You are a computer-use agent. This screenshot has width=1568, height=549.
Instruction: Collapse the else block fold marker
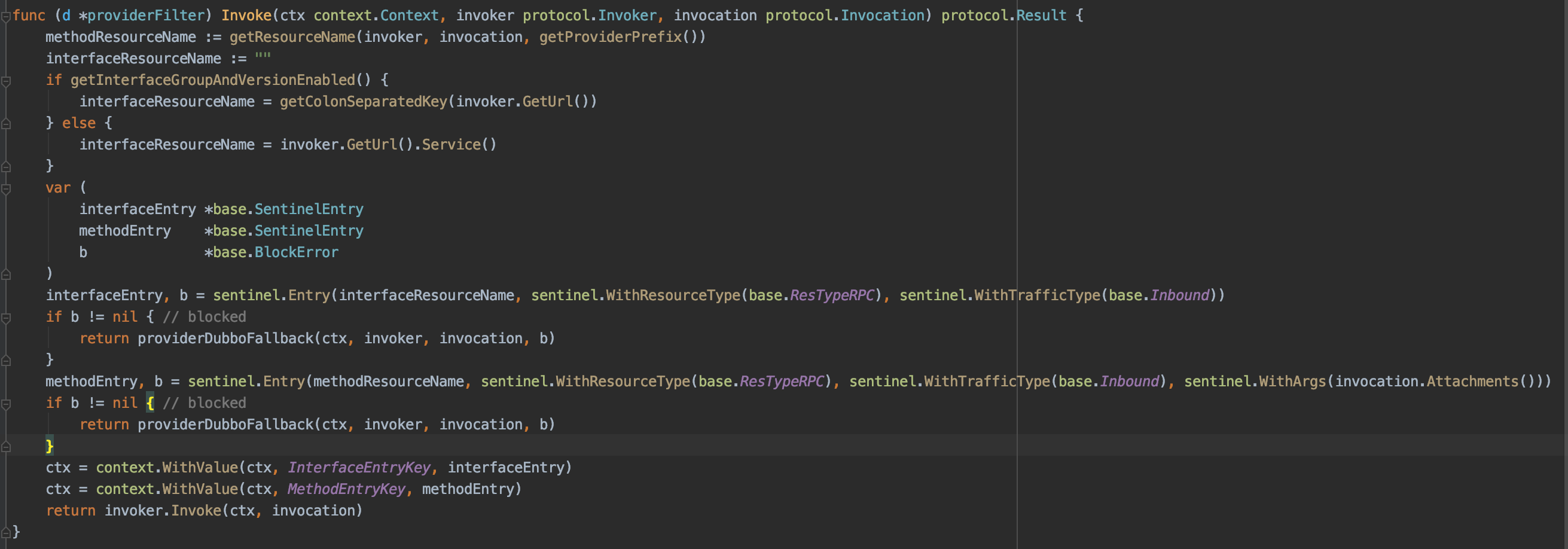point(5,124)
